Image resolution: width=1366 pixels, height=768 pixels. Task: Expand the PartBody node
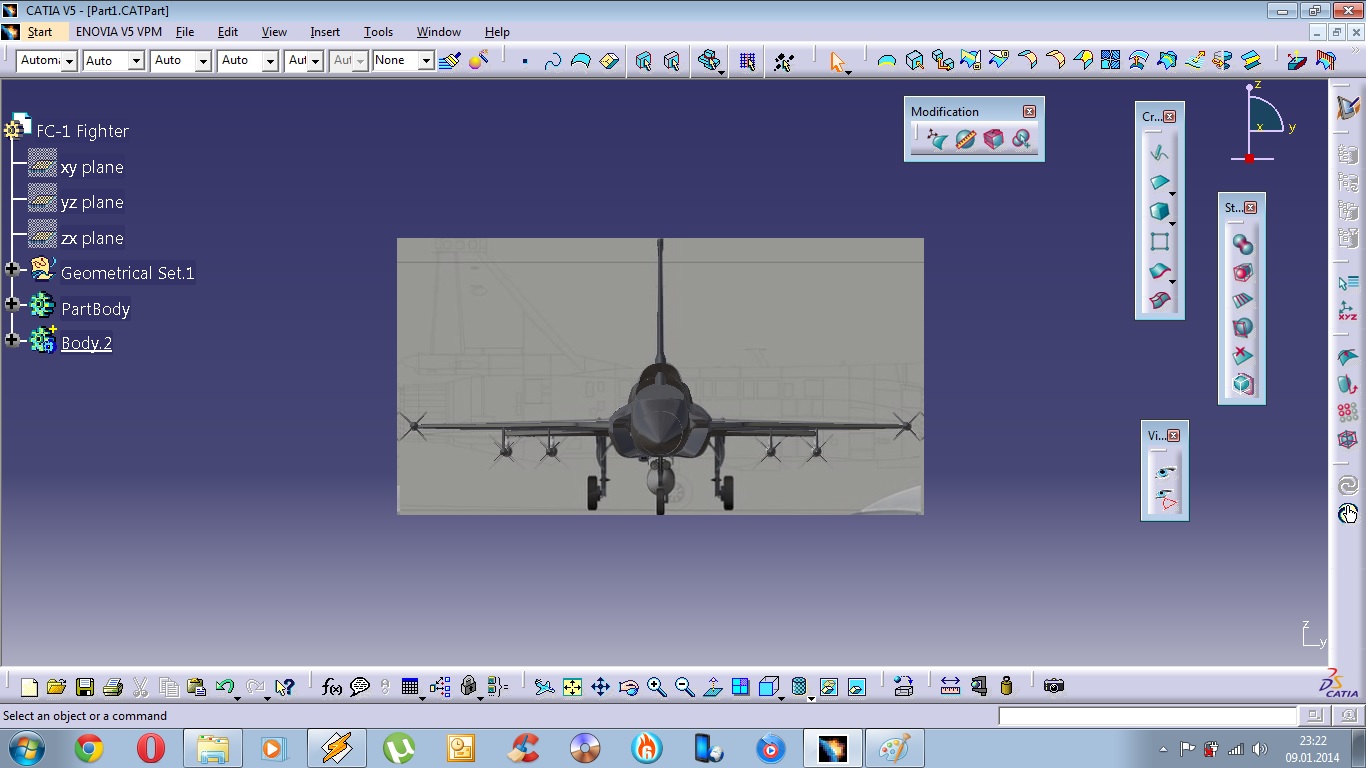pos(12,304)
